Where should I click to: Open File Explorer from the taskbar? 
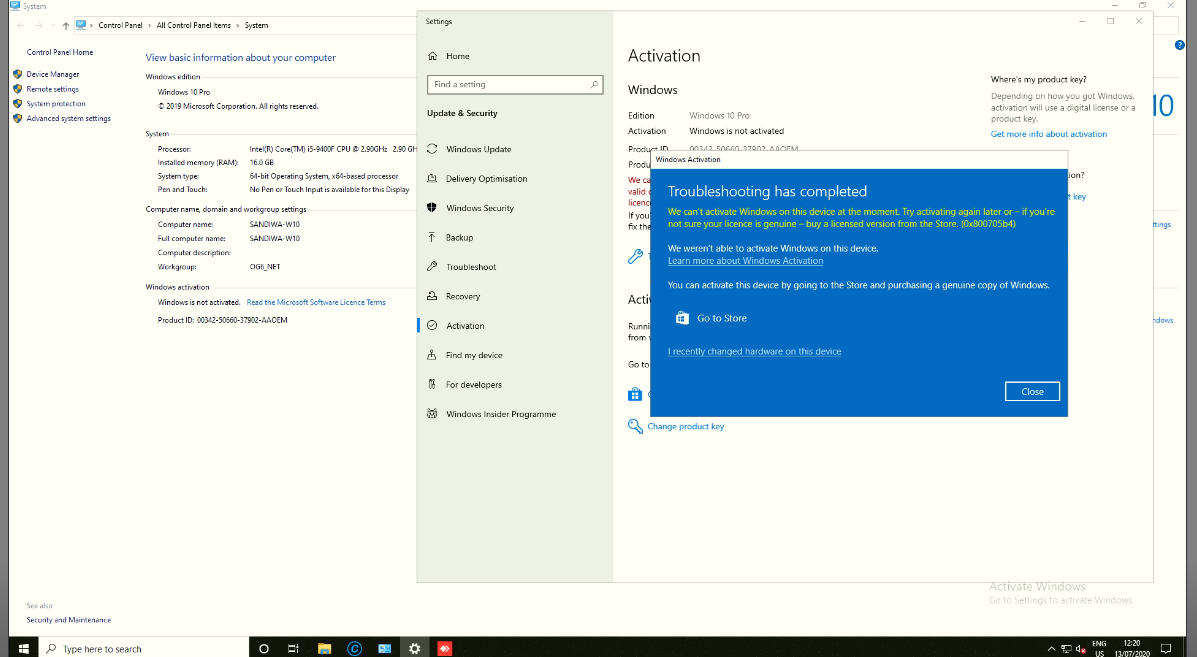(x=324, y=648)
